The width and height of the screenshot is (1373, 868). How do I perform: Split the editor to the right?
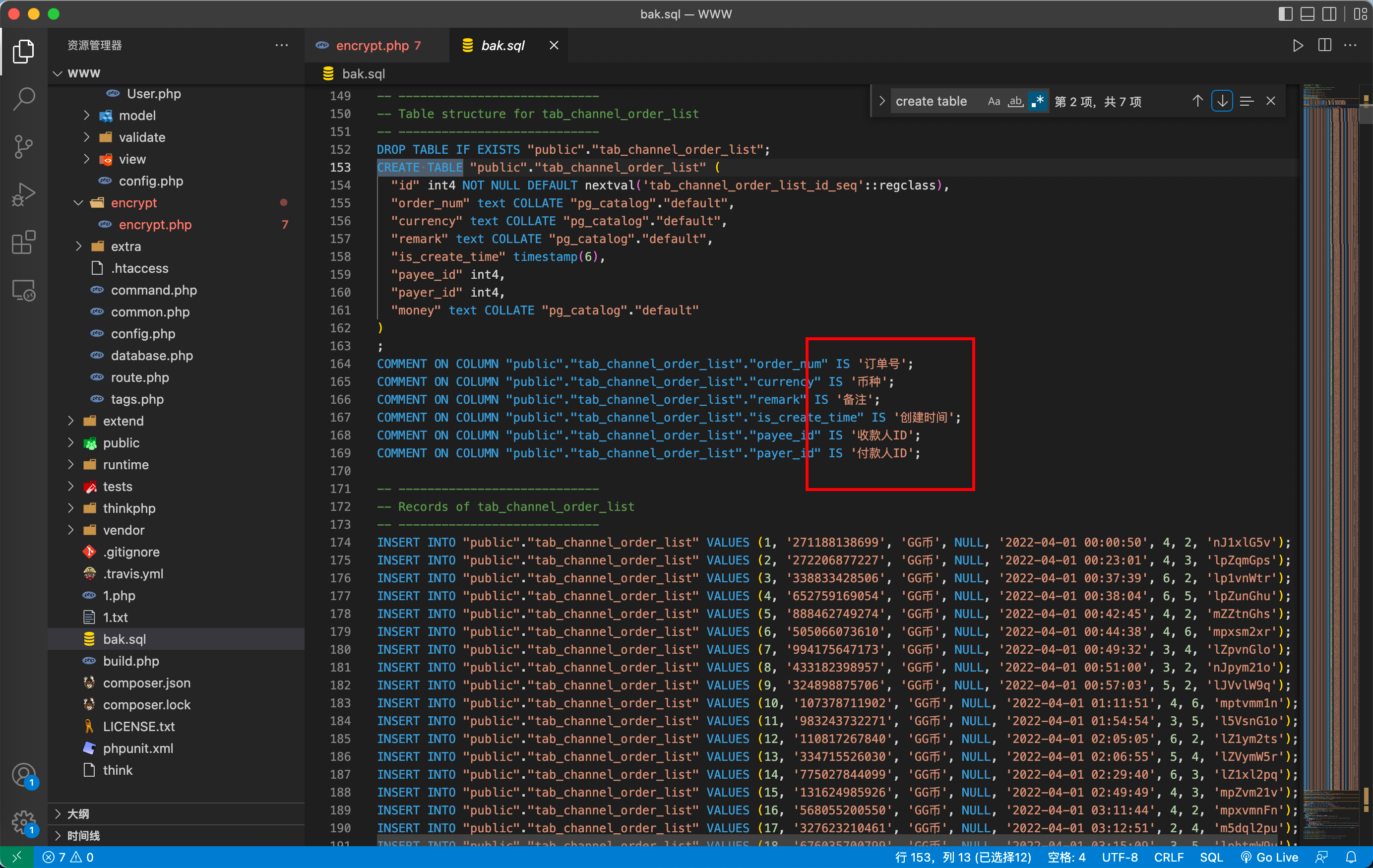pyautogui.click(x=1324, y=46)
